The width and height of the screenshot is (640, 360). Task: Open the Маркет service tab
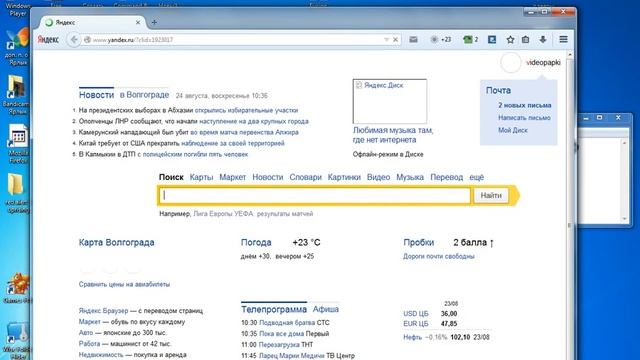pos(233,177)
